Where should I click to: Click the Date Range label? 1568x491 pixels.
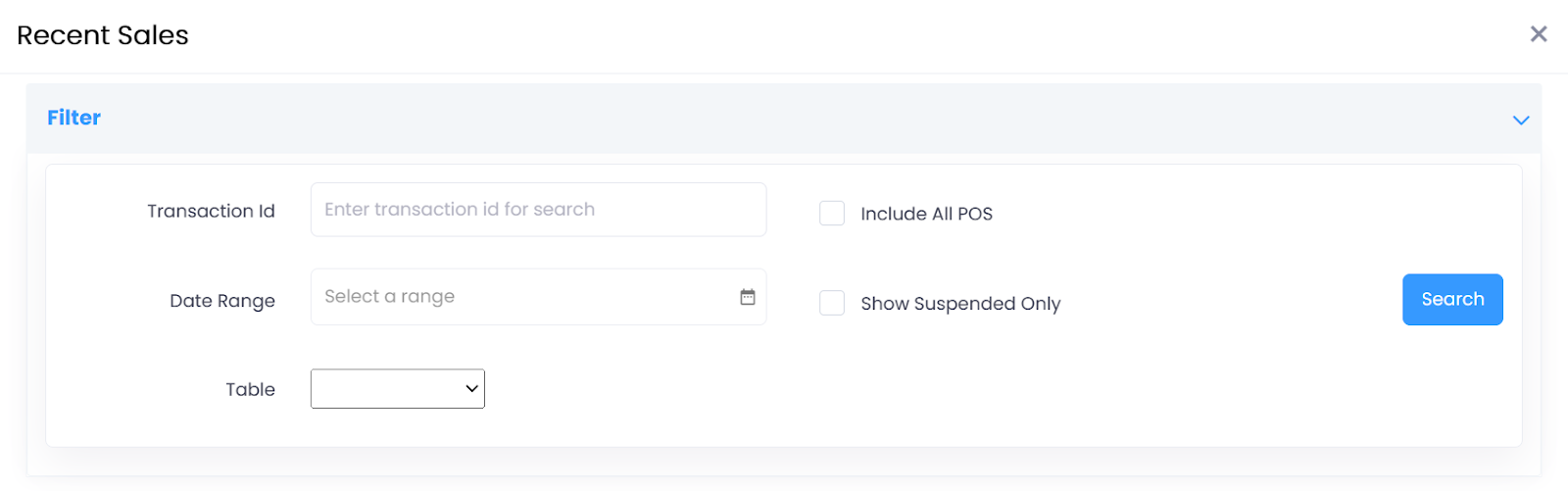[222, 301]
